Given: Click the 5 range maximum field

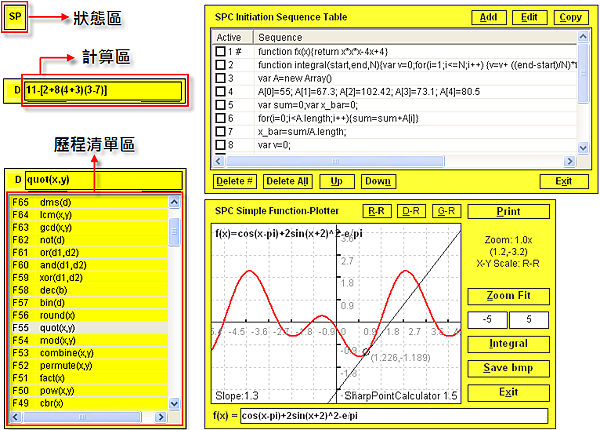Looking at the screenshot, I should [x=529, y=319].
